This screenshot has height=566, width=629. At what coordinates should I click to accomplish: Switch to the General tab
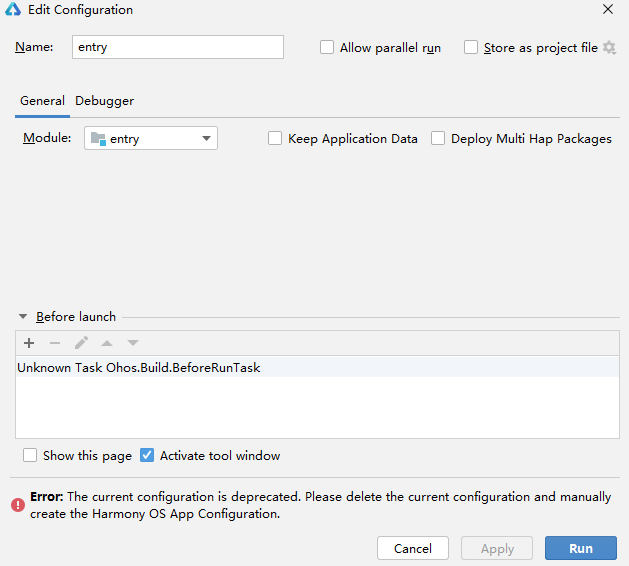point(42,101)
